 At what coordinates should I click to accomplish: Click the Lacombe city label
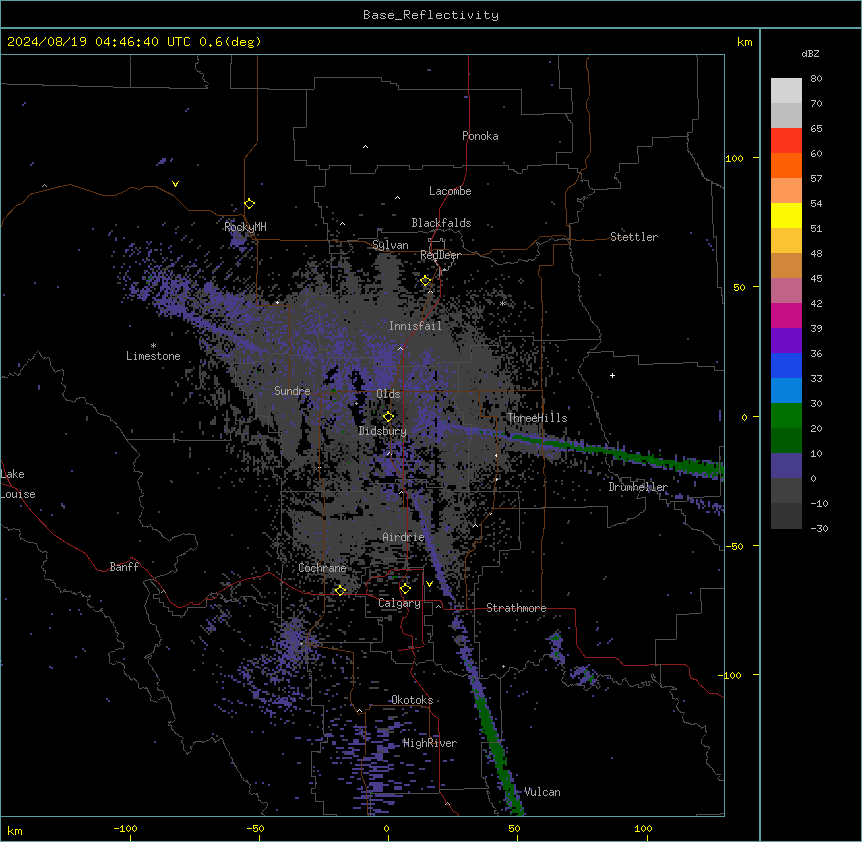pos(450,191)
